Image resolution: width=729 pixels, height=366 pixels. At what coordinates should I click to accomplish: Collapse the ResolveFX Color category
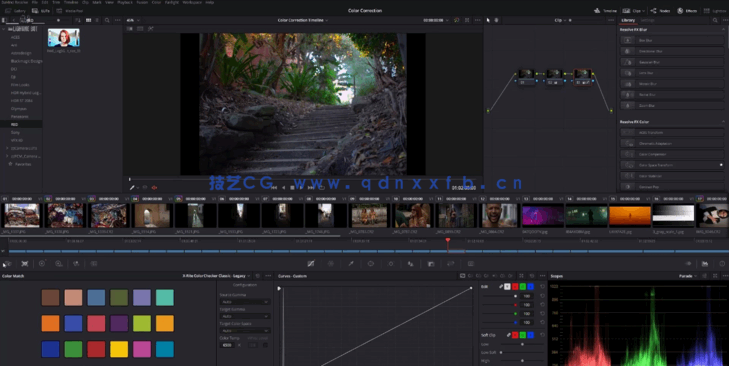pyautogui.click(x=723, y=122)
